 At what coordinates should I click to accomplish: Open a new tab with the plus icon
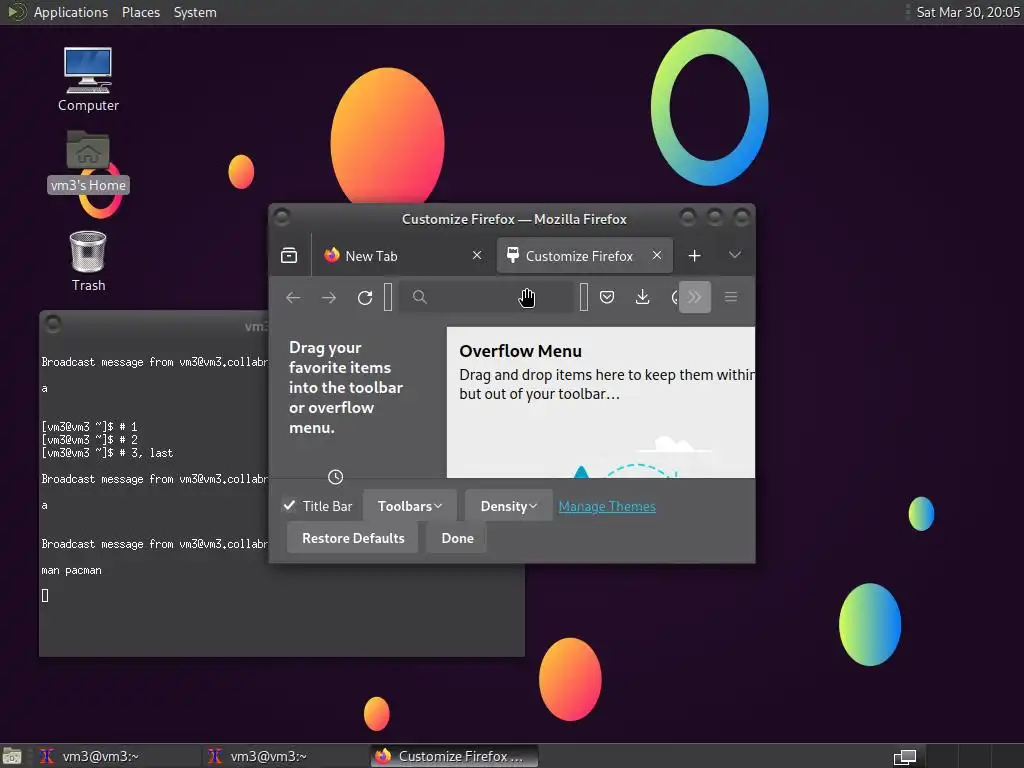coord(695,255)
